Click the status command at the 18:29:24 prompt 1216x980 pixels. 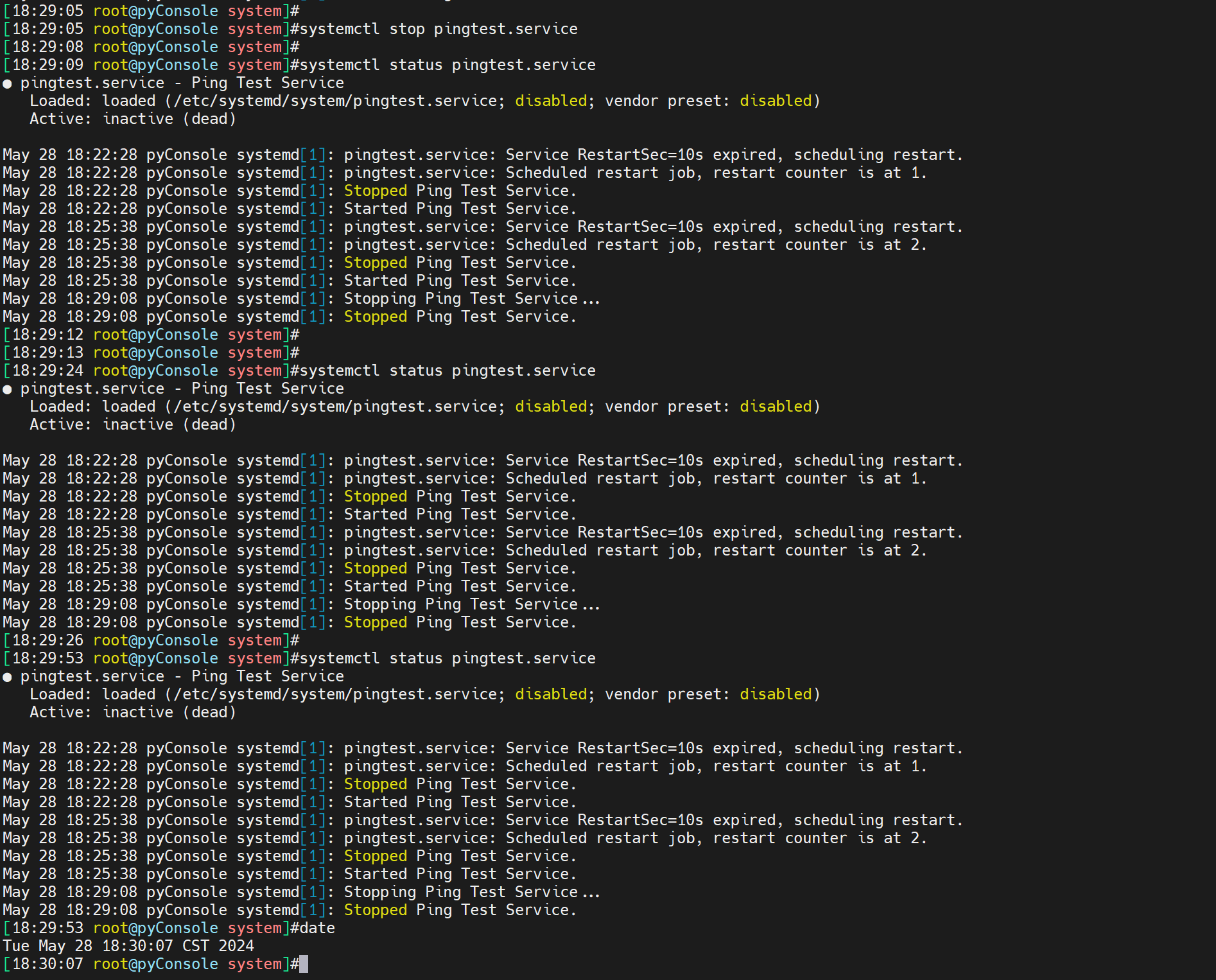tap(447, 371)
